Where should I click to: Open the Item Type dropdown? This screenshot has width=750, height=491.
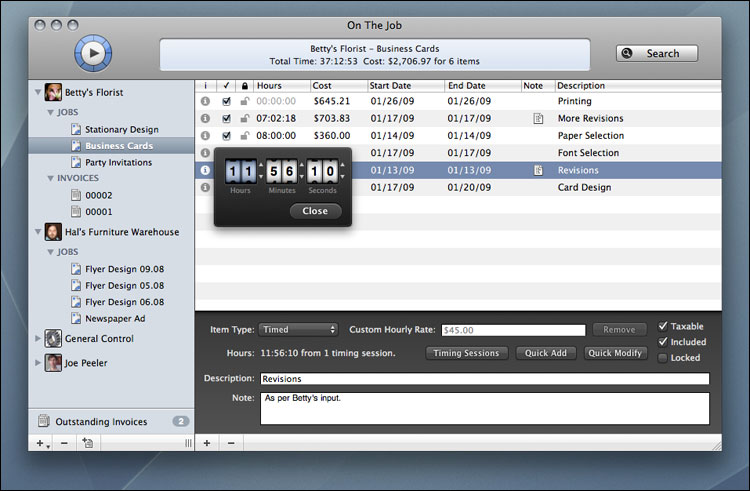pyautogui.click(x=298, y=329)
